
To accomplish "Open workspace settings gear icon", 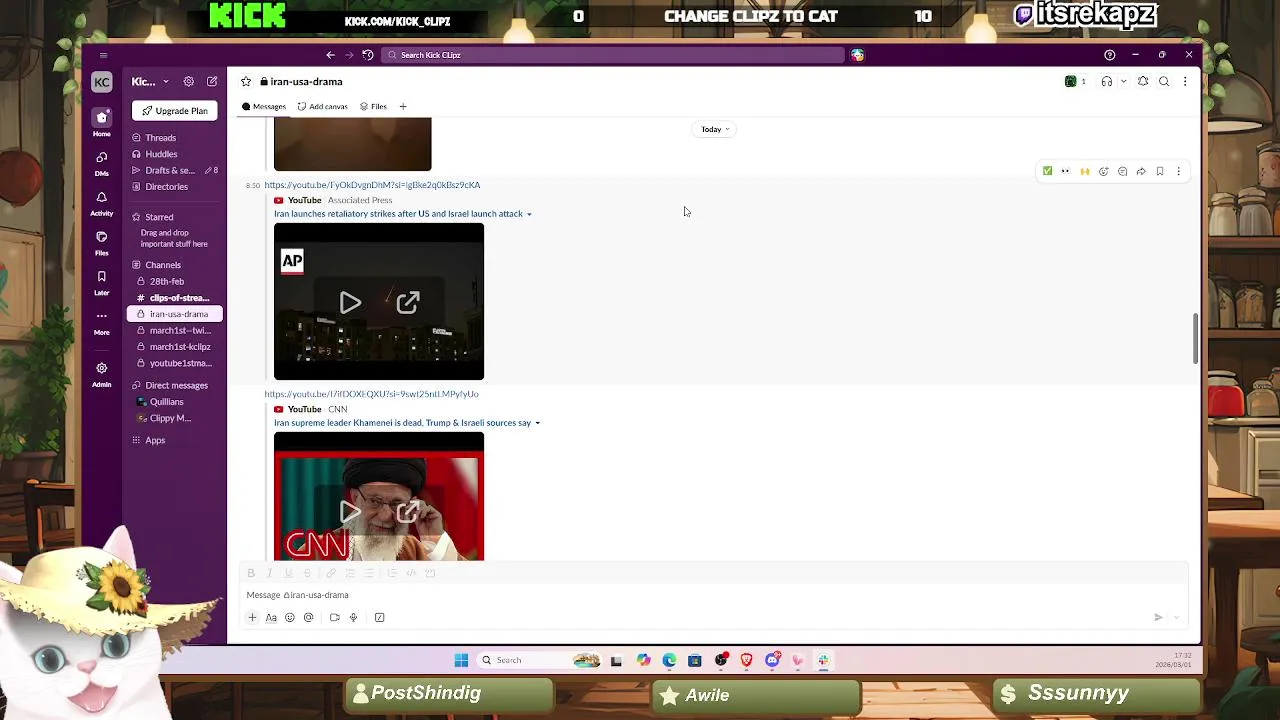I will point(188,82).
